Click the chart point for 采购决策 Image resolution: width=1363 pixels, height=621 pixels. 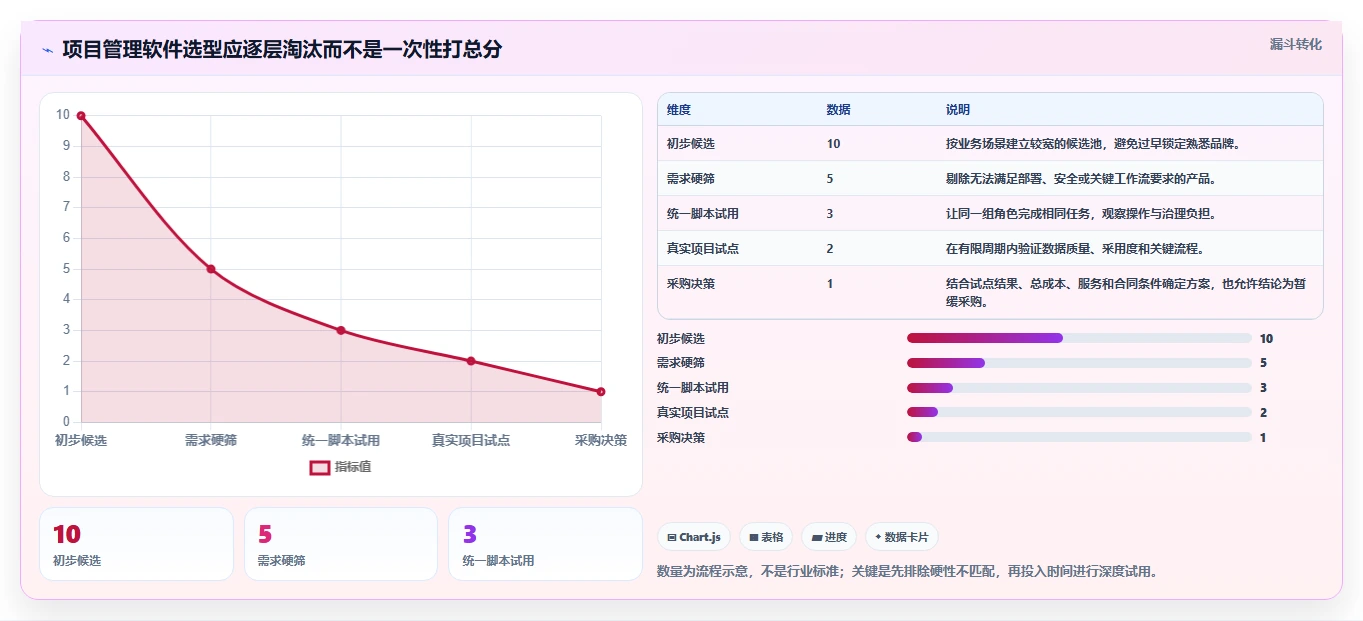601,392
